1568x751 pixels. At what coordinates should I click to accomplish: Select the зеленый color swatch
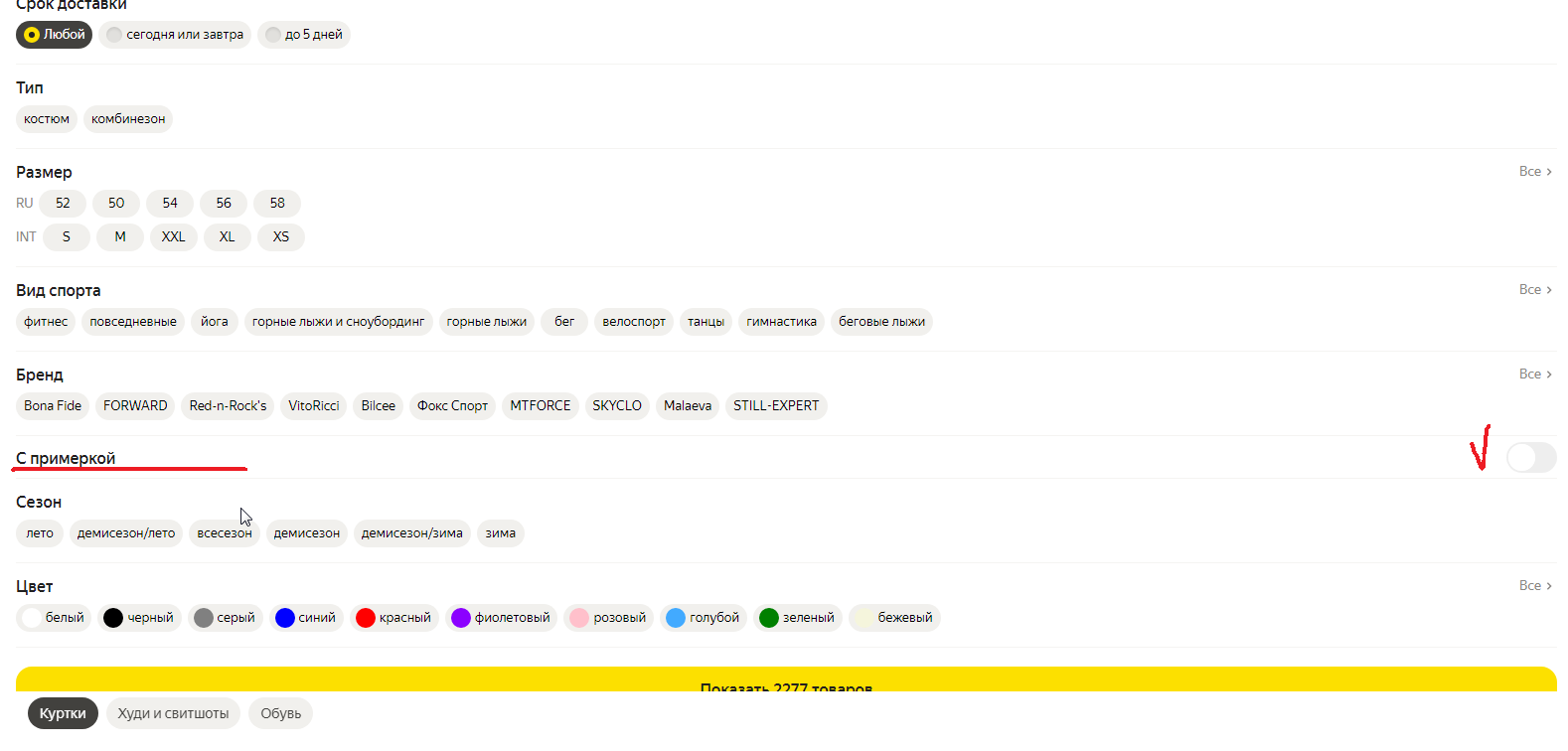(798, 618)
